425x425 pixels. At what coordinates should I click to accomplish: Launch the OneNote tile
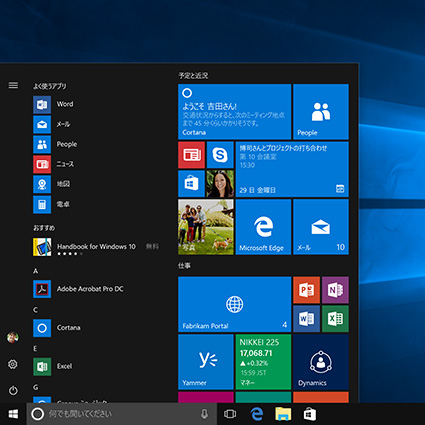335,290
